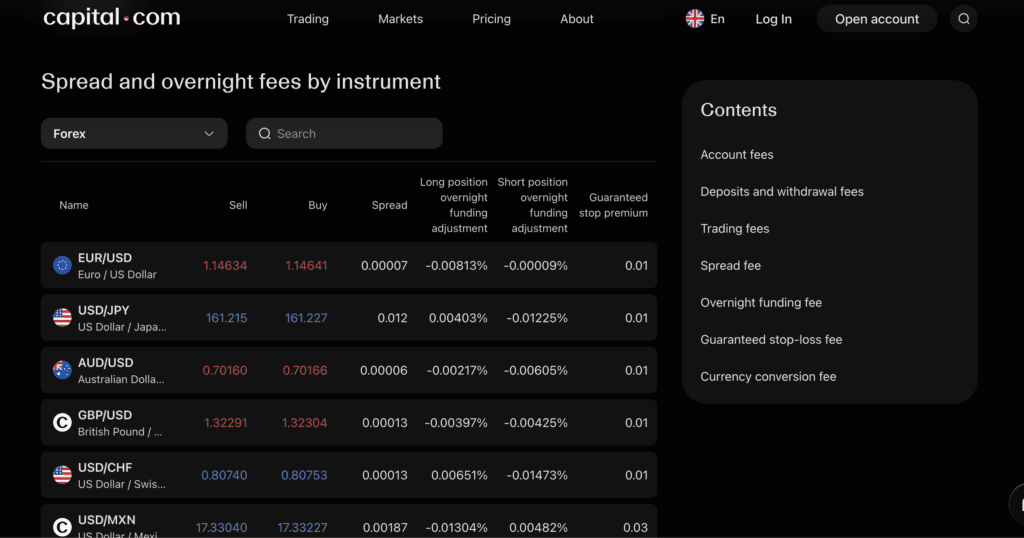Click GBP/USD sell price 1.32291

coord(225,423)
